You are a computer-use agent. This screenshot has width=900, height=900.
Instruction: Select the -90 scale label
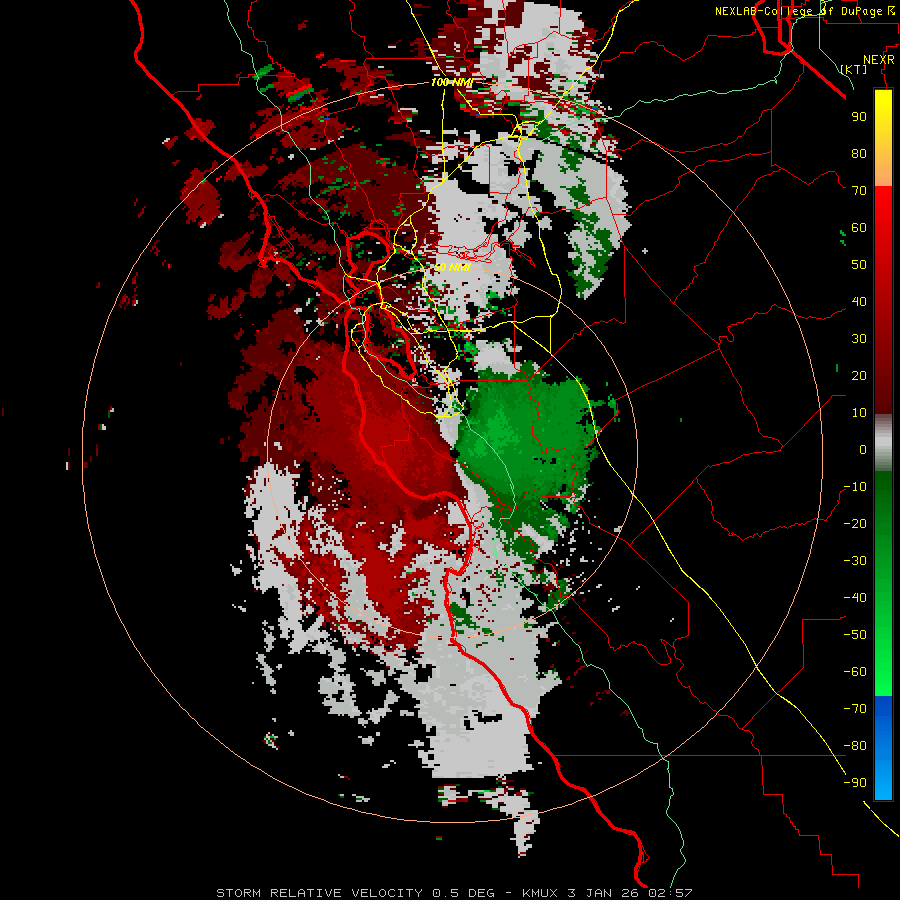pyautogui.click(x=855, y=783)
